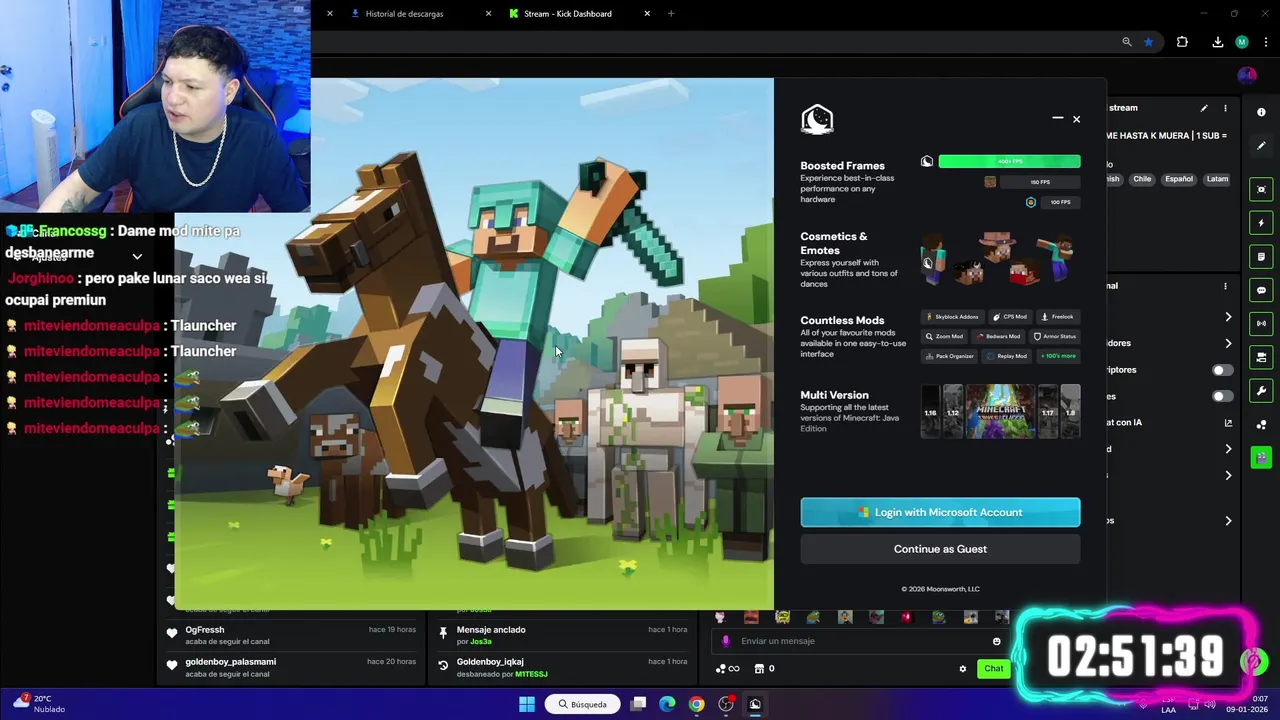Click 'Enviar un mensaje' chat input

tap(862, 641)
